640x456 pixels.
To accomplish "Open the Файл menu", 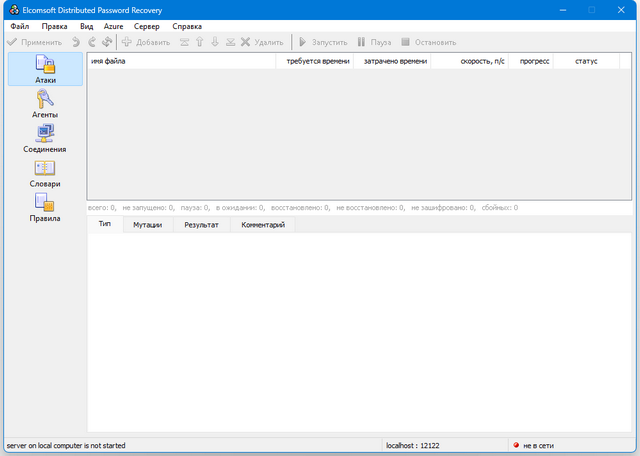I will click(20, 26).
